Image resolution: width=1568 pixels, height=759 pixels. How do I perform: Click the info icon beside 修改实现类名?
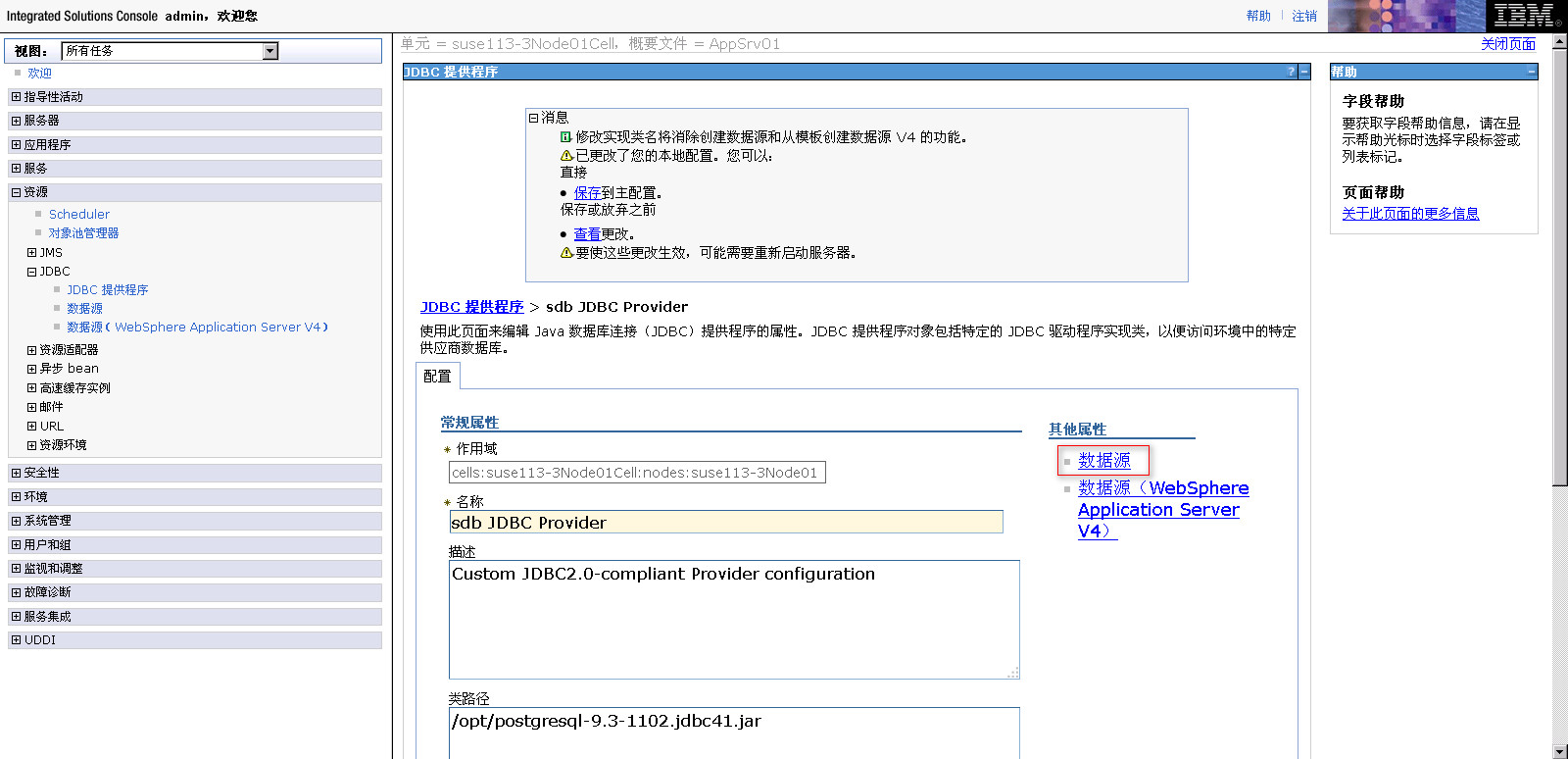[x=566, y=137]
